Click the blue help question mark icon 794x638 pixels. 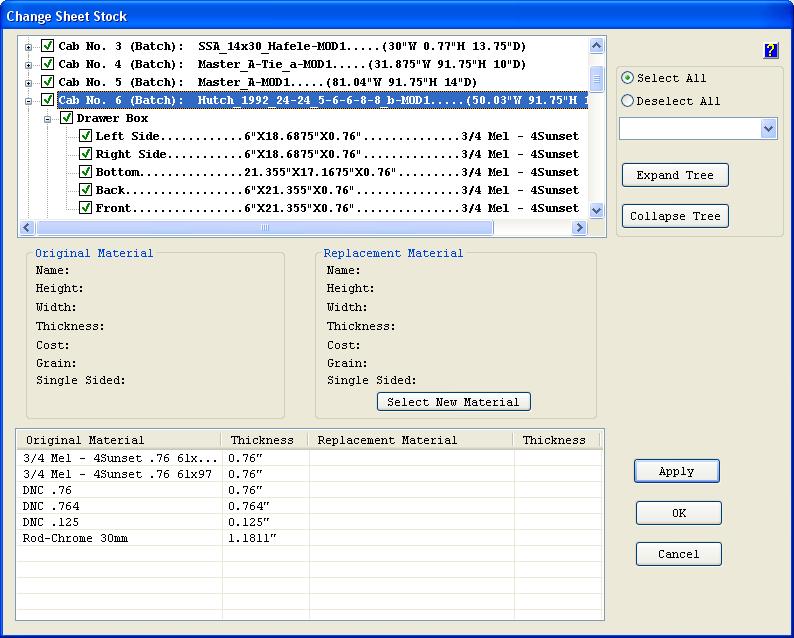tap(771, 51)
